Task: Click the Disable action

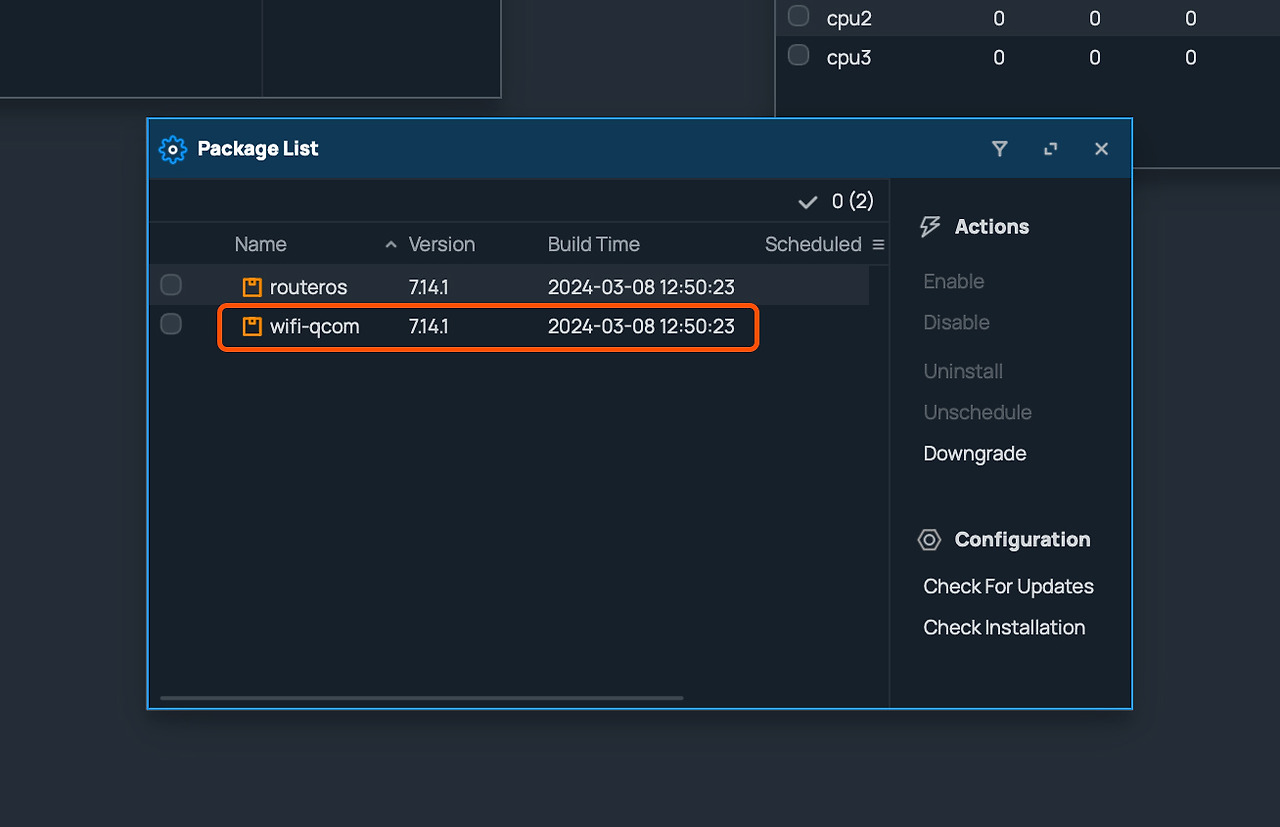Action: tap(957, 323)
